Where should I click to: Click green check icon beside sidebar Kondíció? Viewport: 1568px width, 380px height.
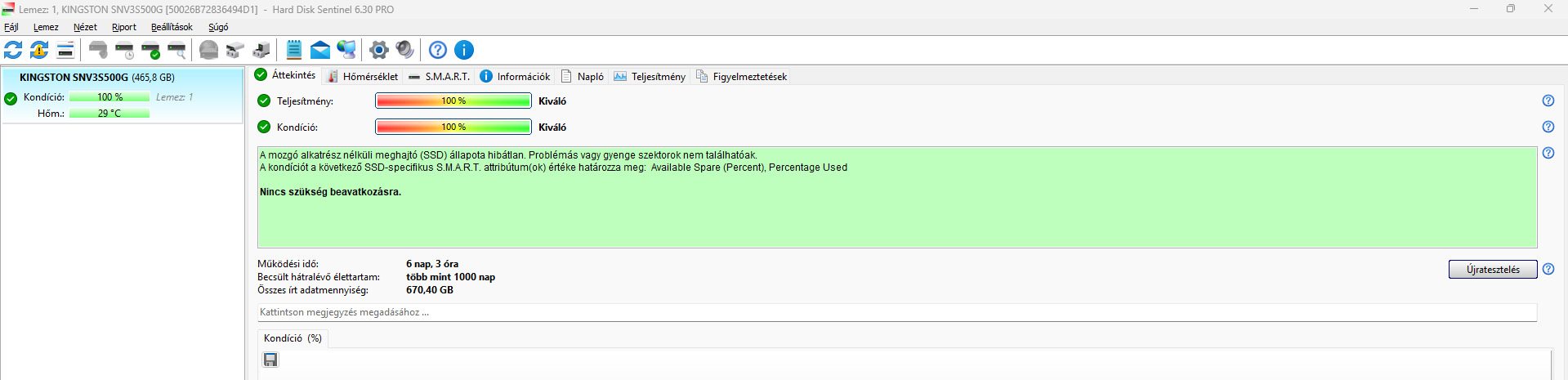pos(11,99)
